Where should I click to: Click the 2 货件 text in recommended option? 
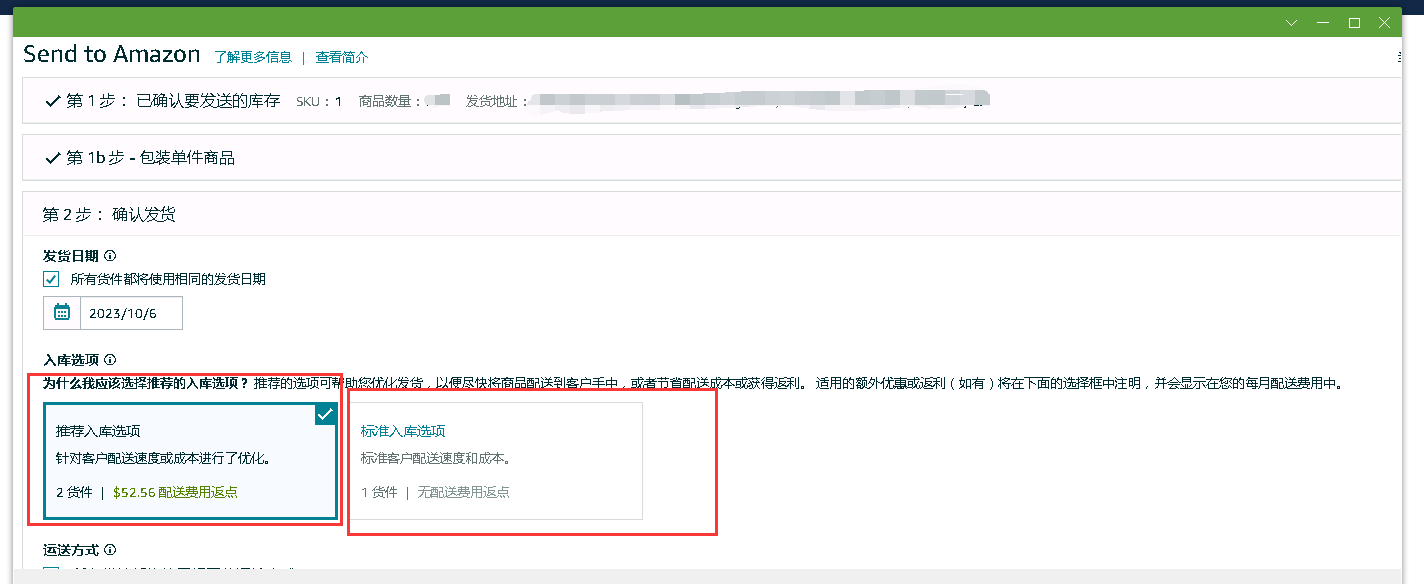coord(74,492)
